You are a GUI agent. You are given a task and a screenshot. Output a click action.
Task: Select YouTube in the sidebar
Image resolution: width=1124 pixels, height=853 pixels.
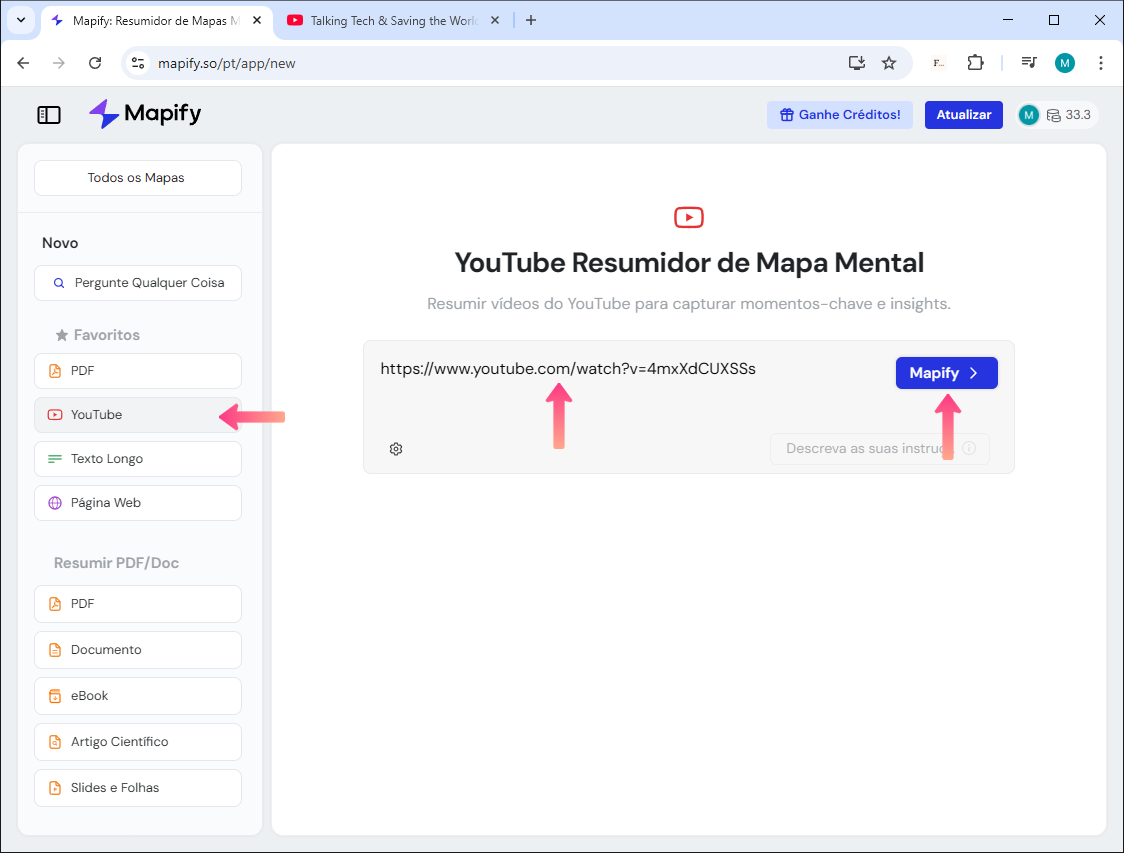(x=138, y=415)
